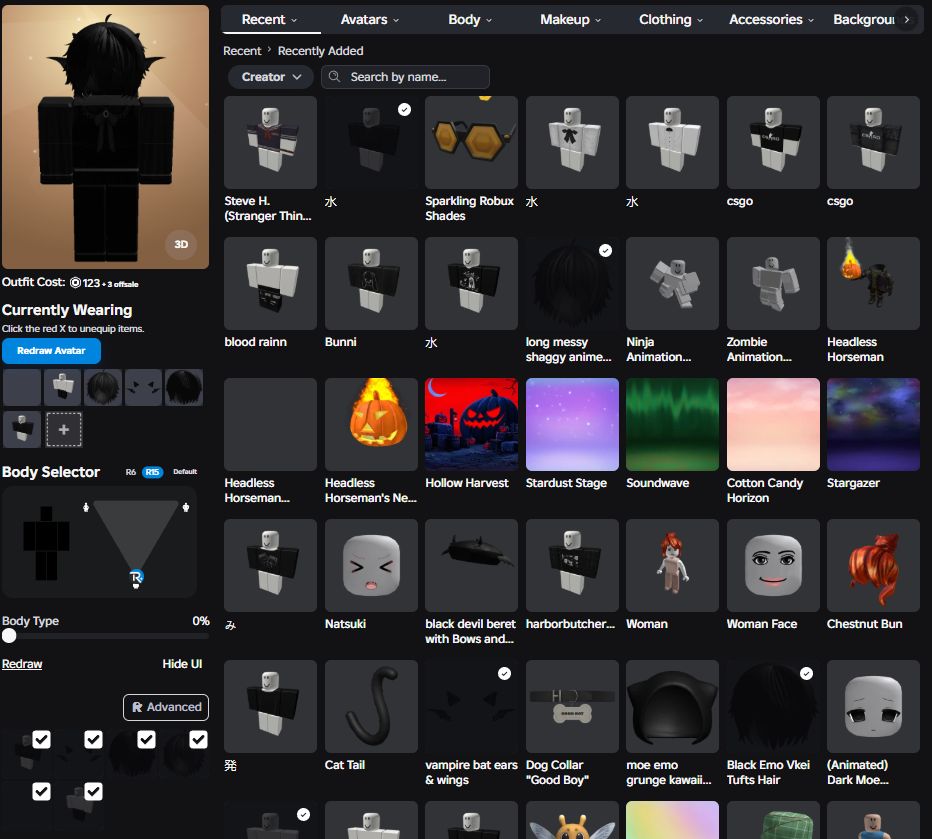Choose the Woman character bundle
The height and width of the screenshot is (839, 932).
coord(672,565)
